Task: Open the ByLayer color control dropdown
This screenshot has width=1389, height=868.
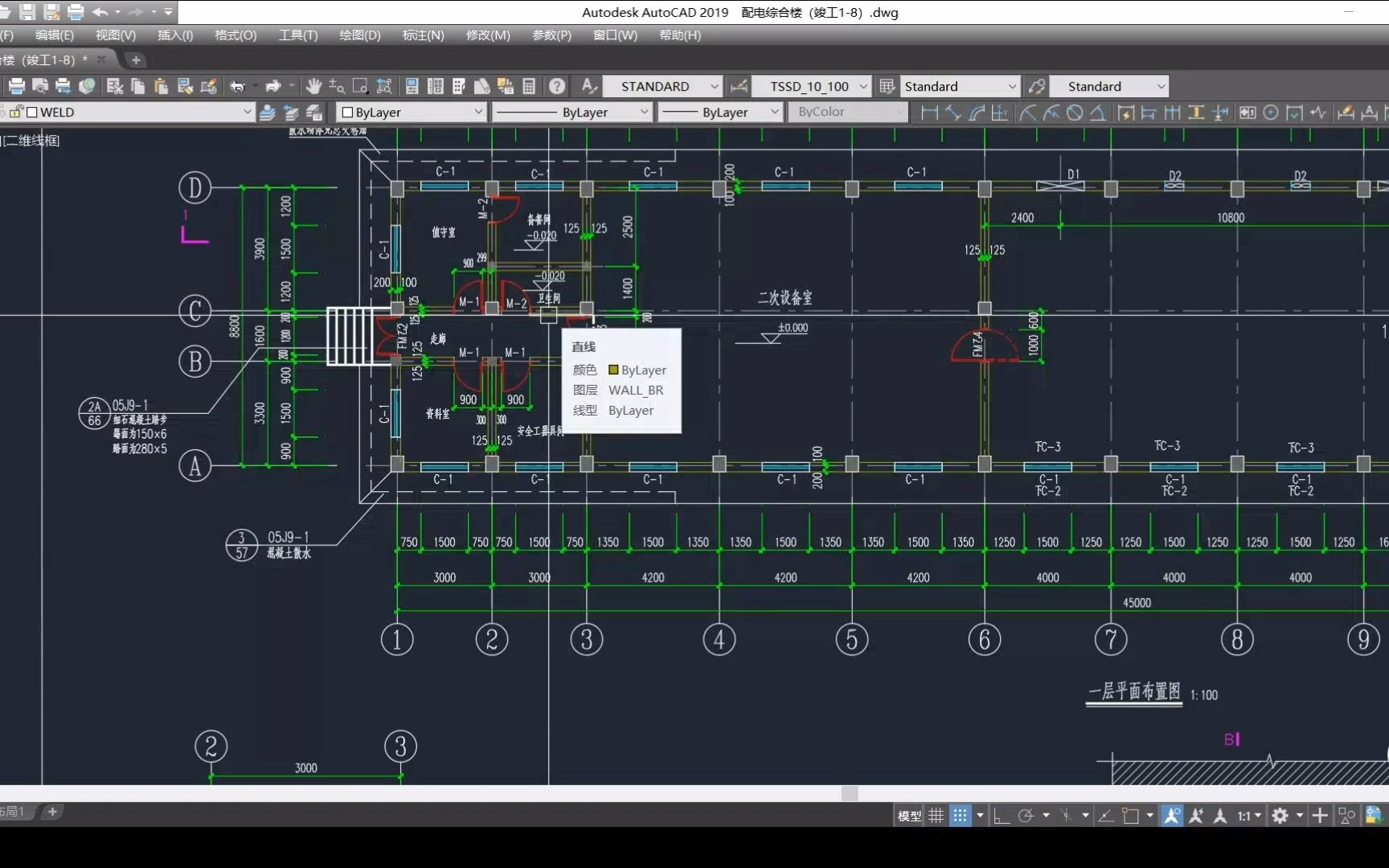Action: 478,112
